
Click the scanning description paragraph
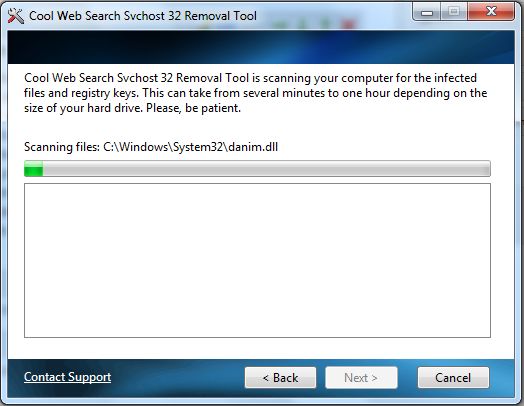[256, 93]
